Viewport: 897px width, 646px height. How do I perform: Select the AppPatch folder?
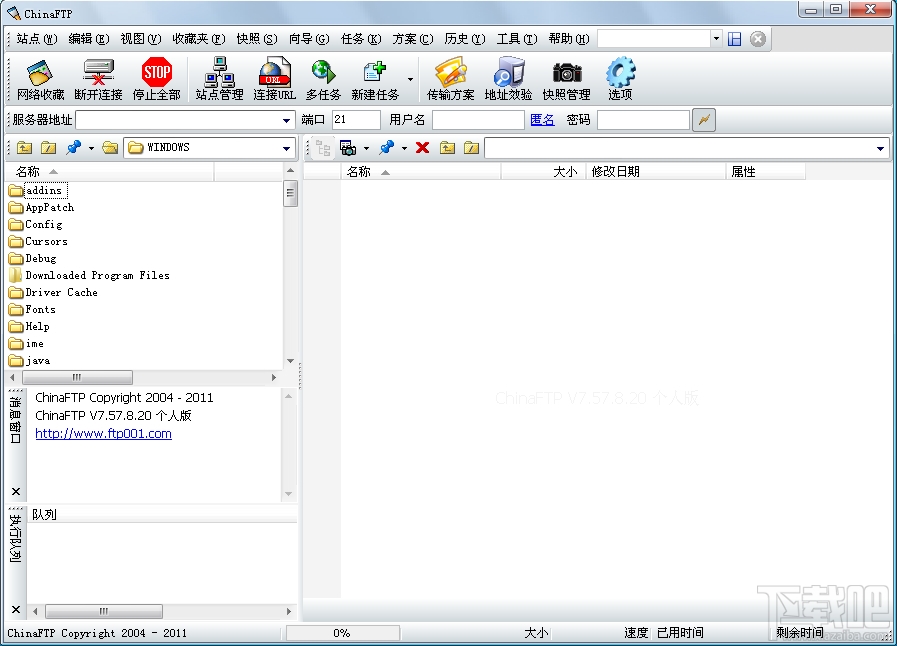point(42,207)
